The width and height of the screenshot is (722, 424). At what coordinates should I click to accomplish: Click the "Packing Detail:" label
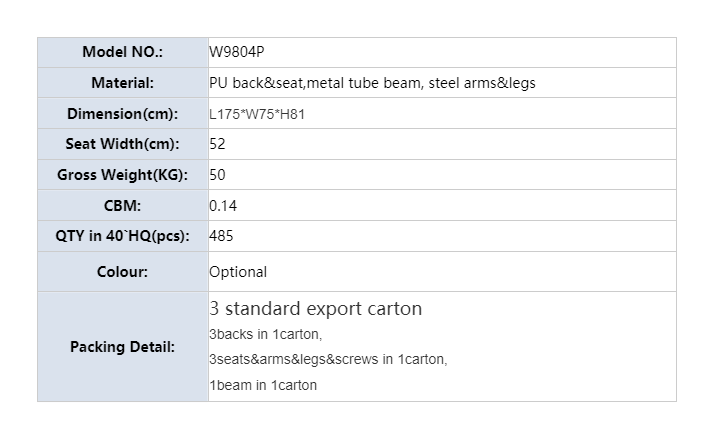pos(122,347)
